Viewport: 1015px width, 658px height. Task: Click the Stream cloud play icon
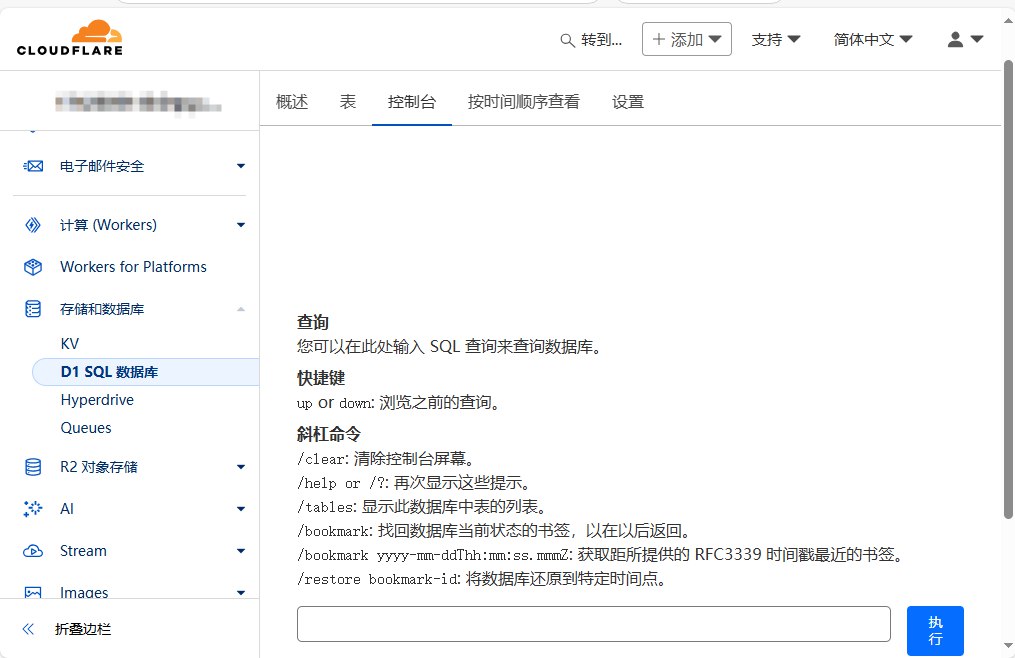[x=33, y=551]
